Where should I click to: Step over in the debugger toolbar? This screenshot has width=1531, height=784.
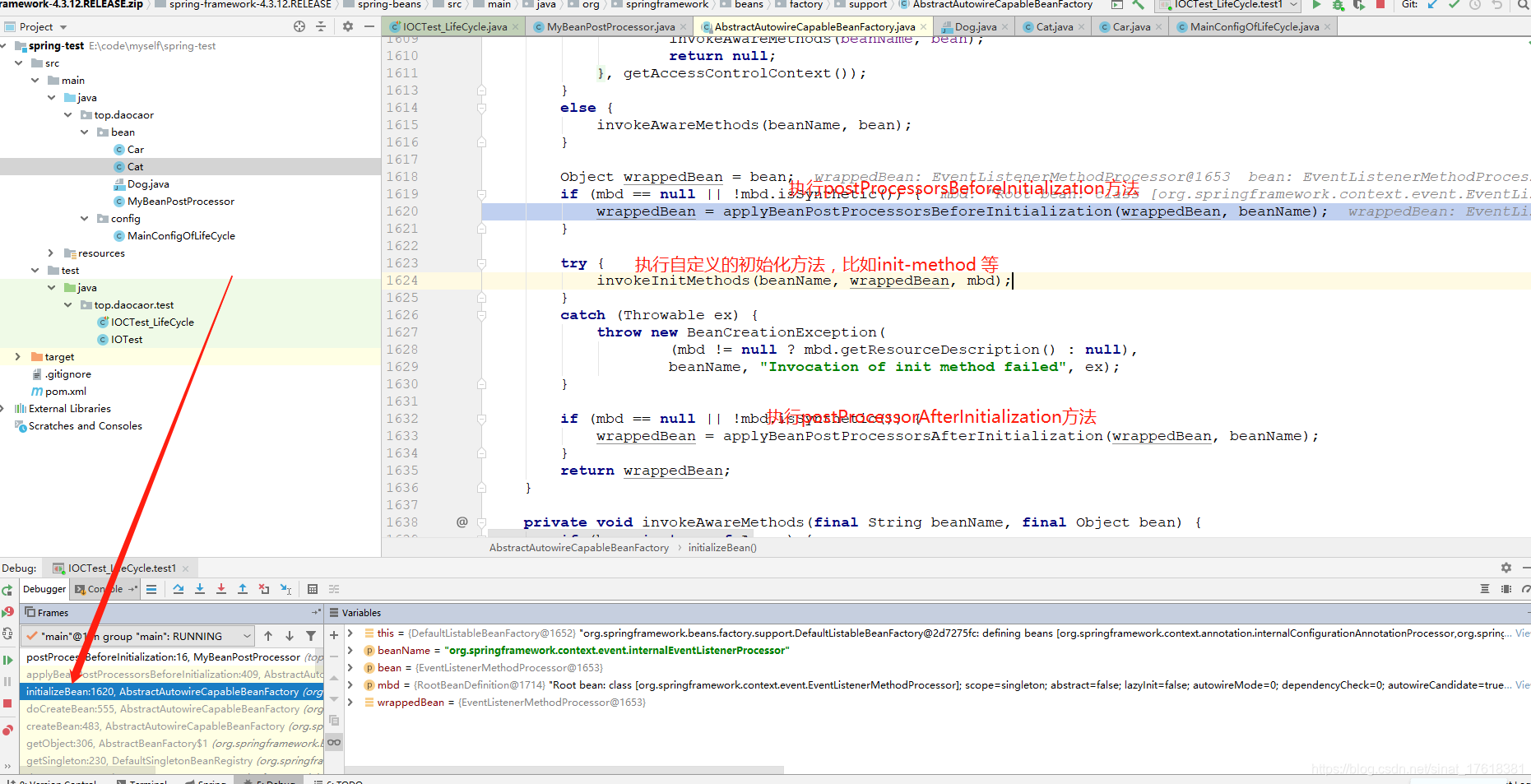[179, 589]
